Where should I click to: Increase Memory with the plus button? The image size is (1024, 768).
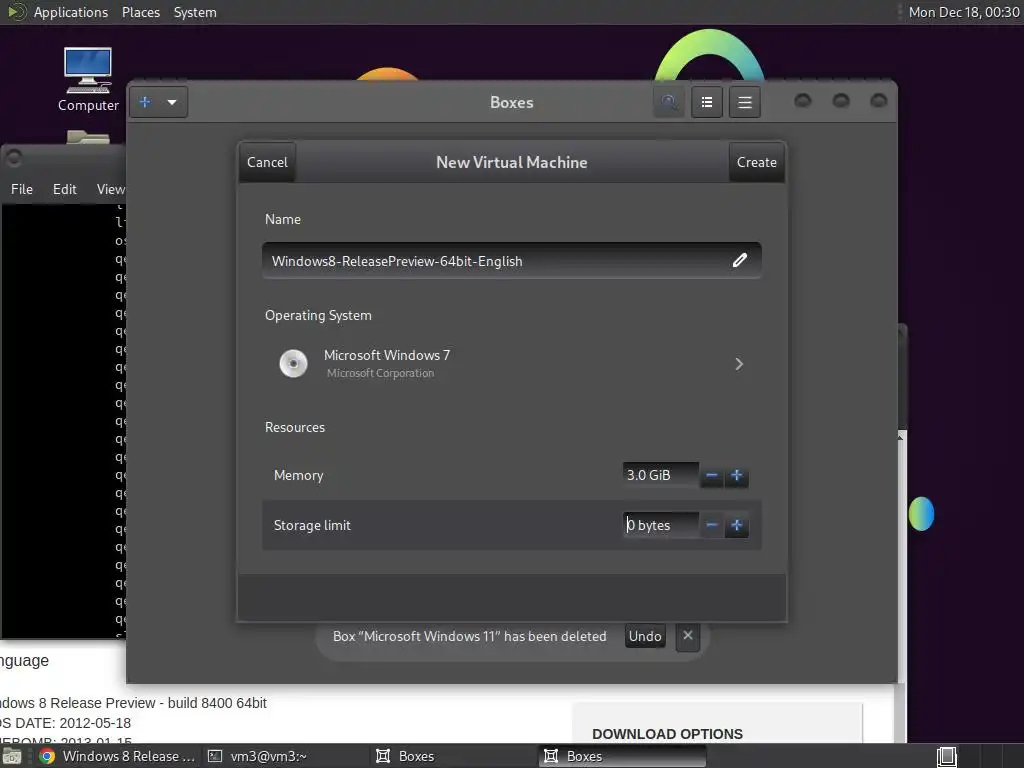[737, 475]
